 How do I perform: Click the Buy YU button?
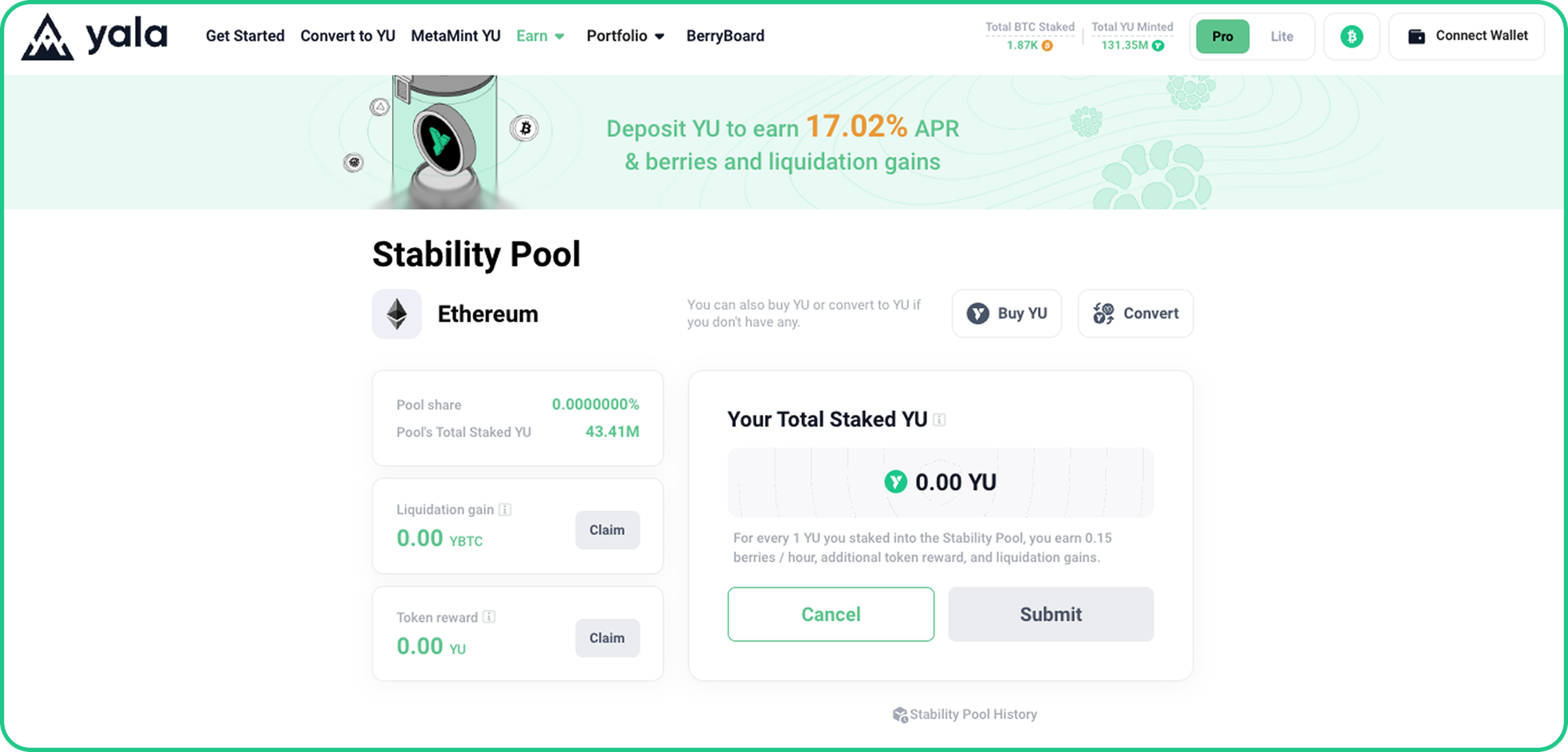[x=1007, y=314]
